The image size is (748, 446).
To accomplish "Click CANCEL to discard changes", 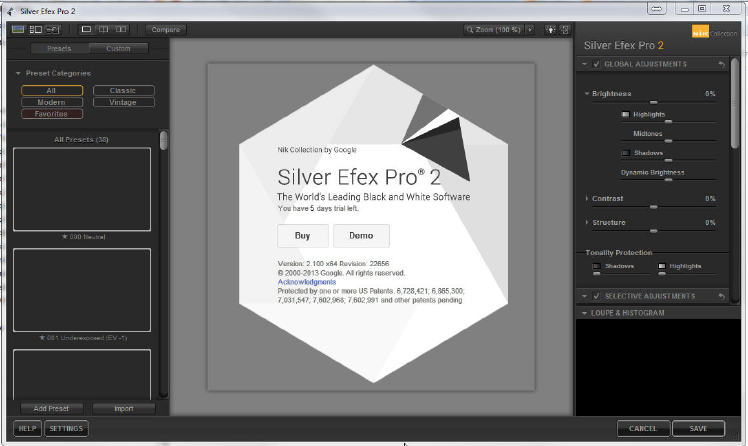I will pyautogui.click(x=643, y=428).
